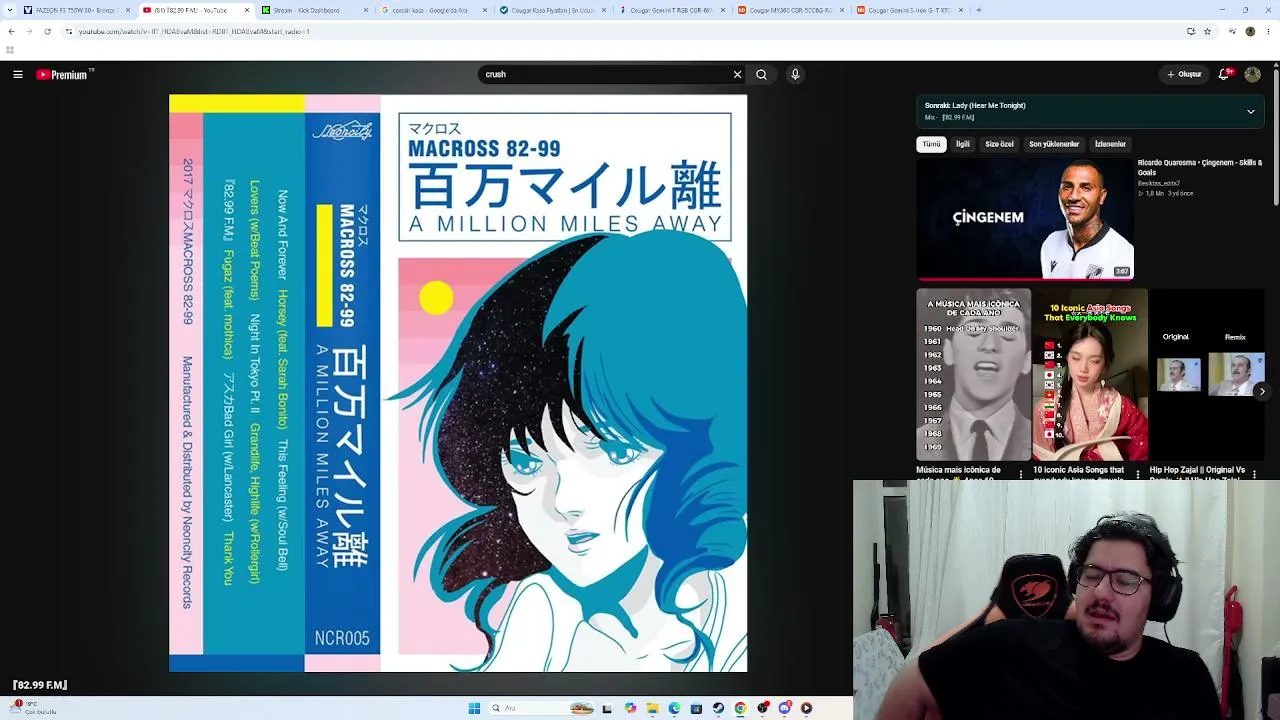Click the browser forward arrow

tap(29, 31)
